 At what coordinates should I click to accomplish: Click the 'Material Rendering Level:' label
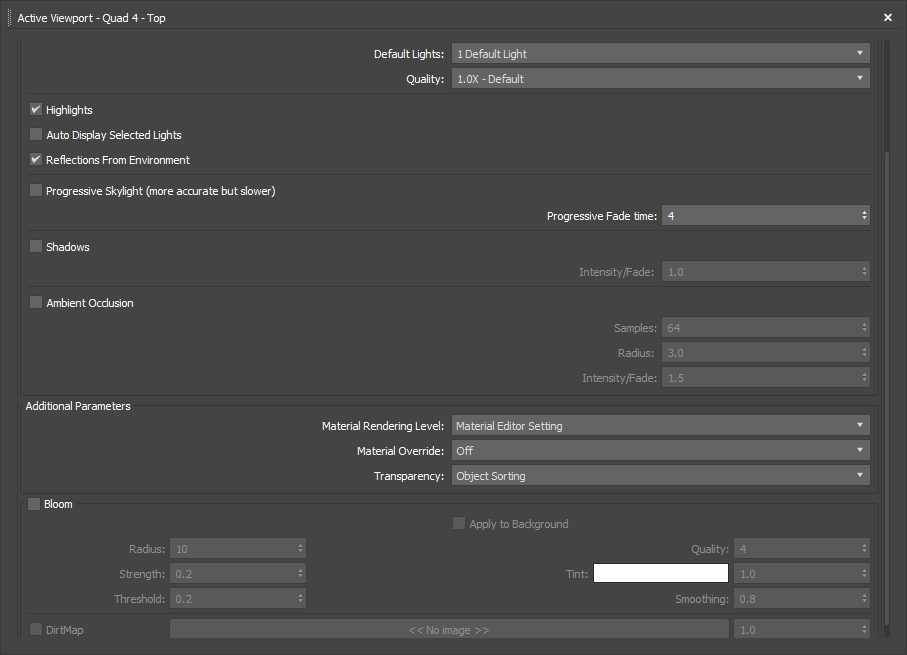[383, 426]
